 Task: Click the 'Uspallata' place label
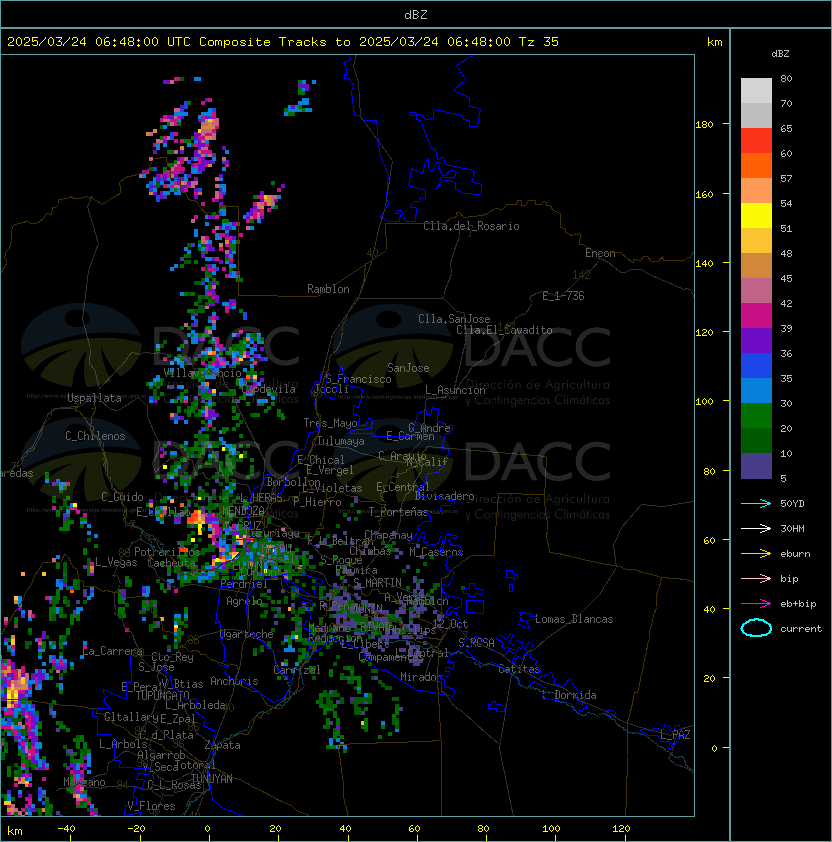(x=94, y=398)
